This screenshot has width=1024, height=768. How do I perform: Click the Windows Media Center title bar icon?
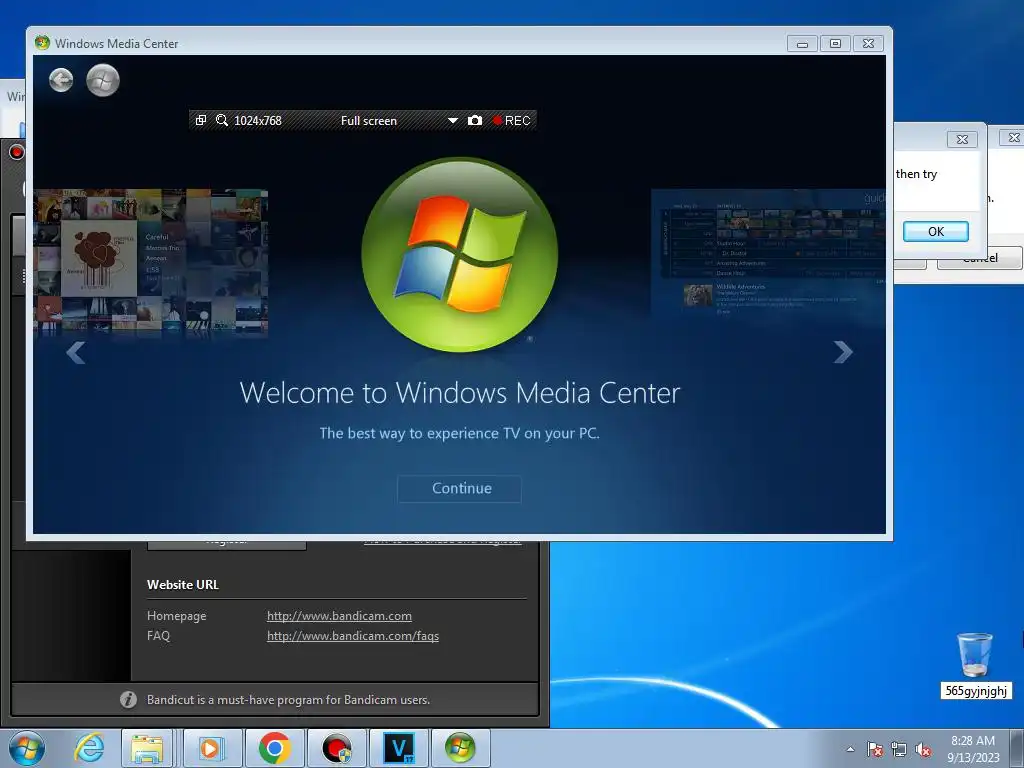click(42, 43)
